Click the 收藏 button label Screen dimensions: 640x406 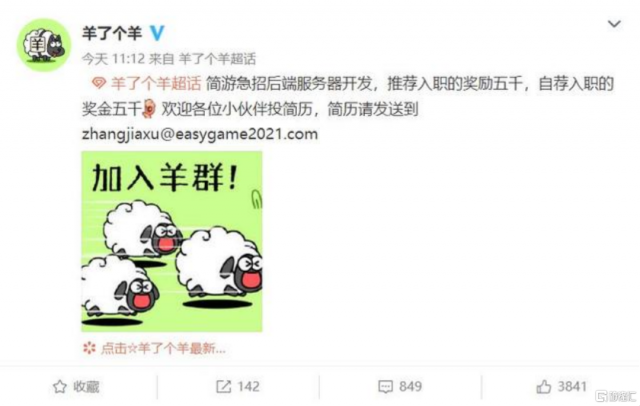point(86,386)
